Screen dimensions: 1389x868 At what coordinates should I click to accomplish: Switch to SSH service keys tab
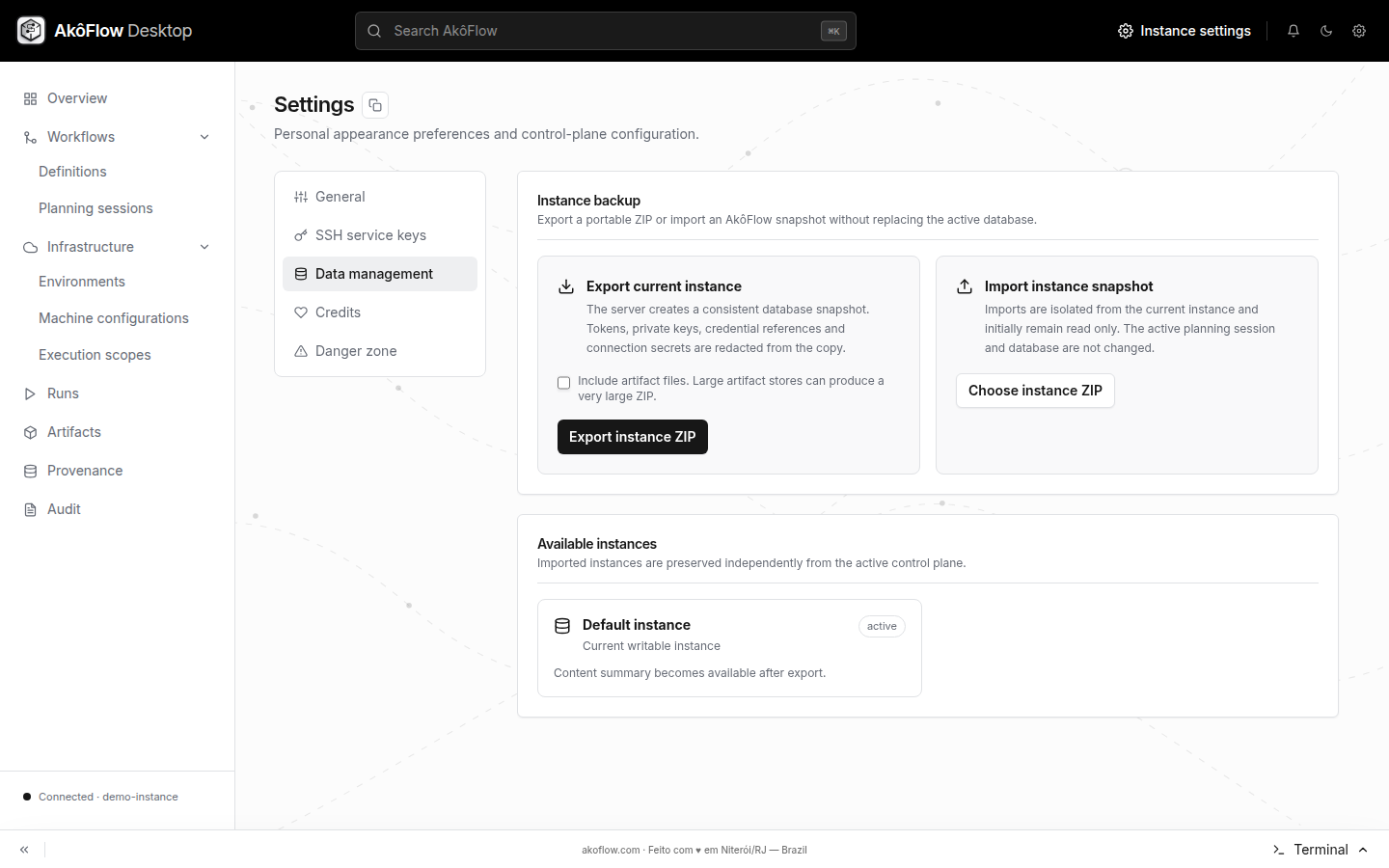380,235
